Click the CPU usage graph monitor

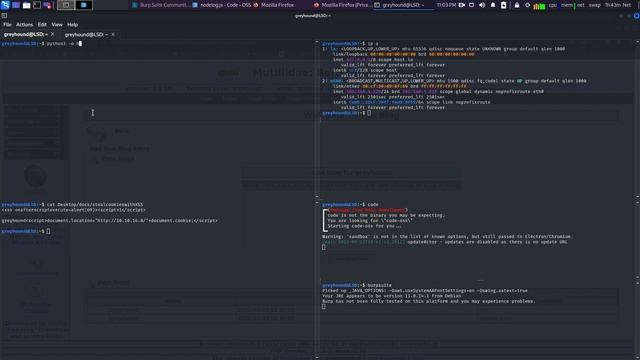click(539, 6)
